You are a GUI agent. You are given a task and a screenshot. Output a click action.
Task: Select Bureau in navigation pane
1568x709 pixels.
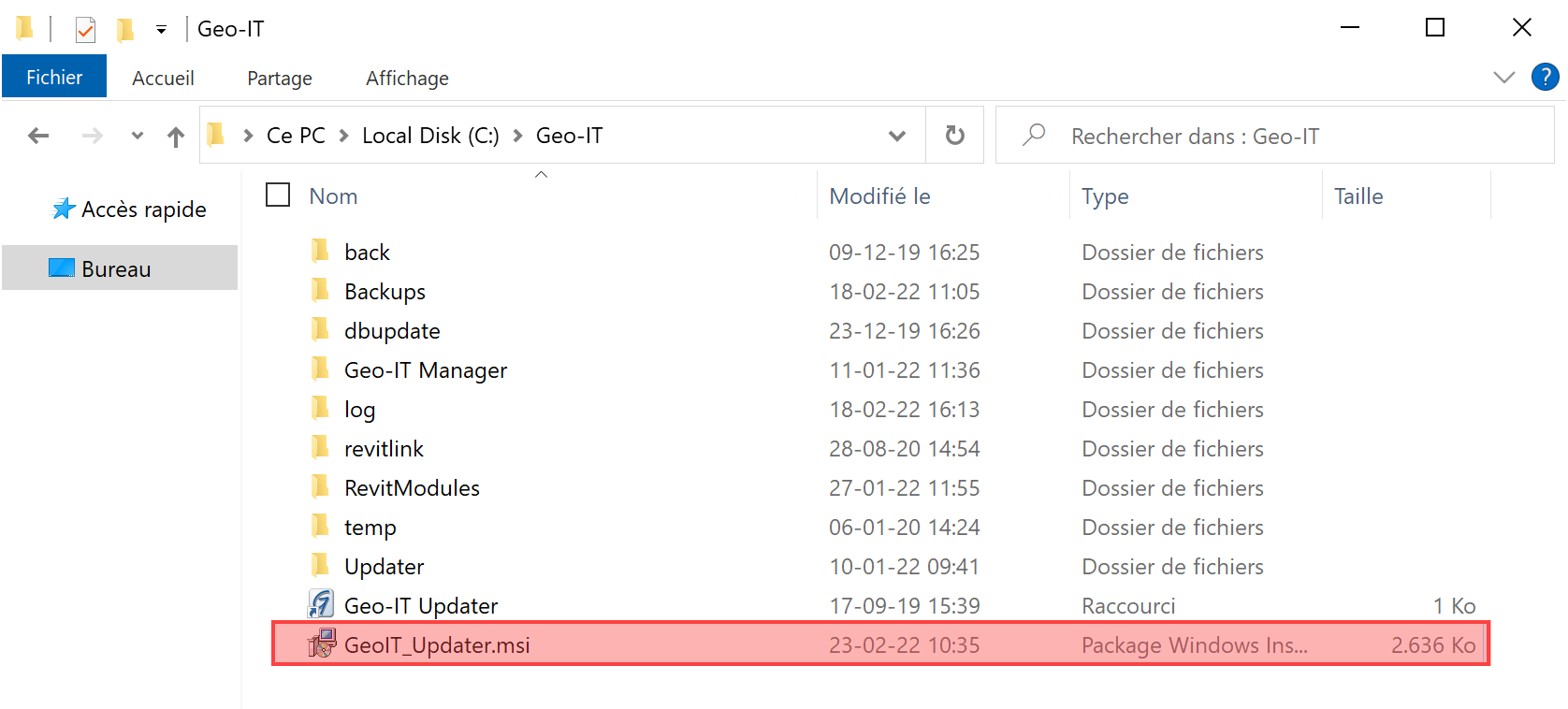pyautogui.click(x=120, y=268)
